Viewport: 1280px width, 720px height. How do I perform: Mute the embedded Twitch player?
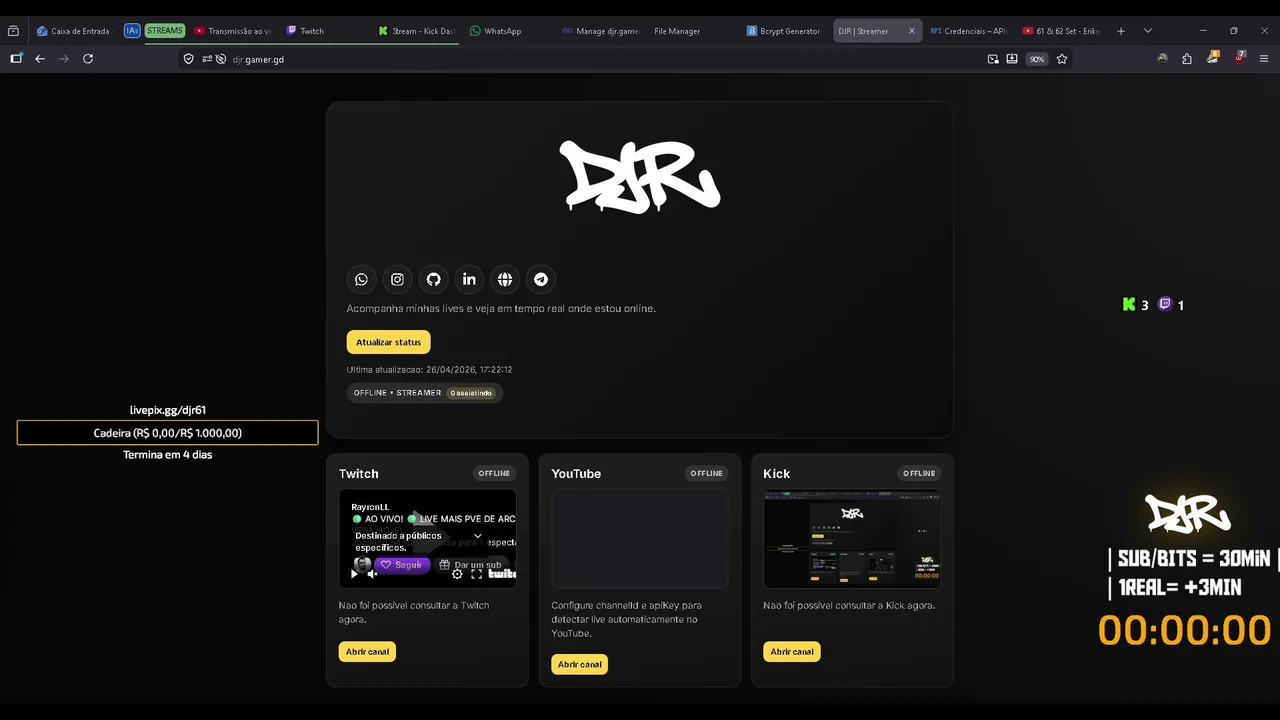click(x=372, y=574)
